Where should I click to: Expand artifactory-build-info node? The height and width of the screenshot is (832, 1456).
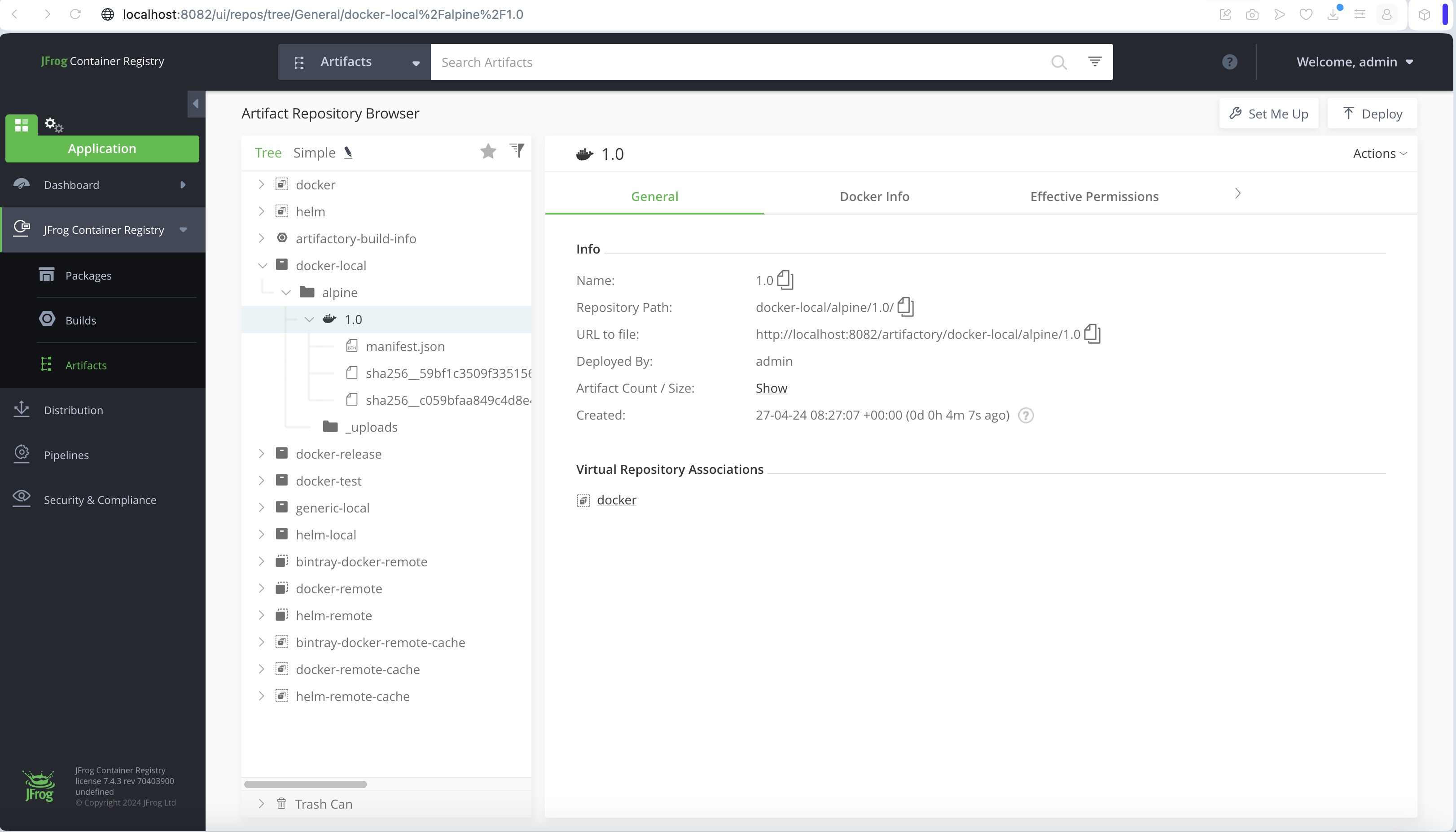pyautogui.click(x=261, y=238)
